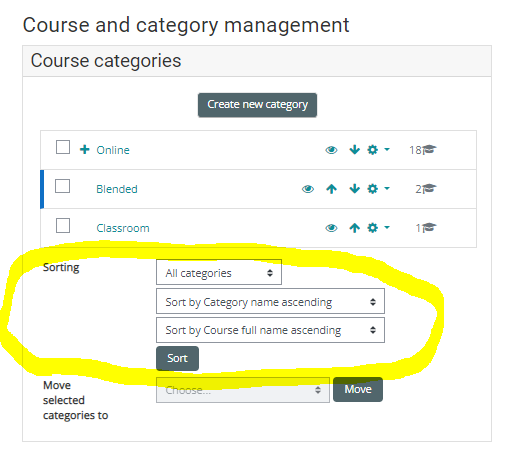Expand the Online category with plus icon
Viewport: 505px width, 452px height.
85,149
